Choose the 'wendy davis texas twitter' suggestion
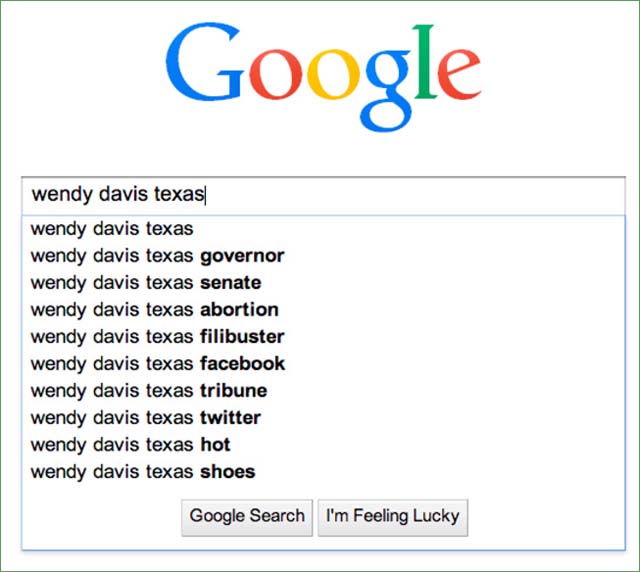This screenshot has width=640, height=572. (x=146, y=418)
